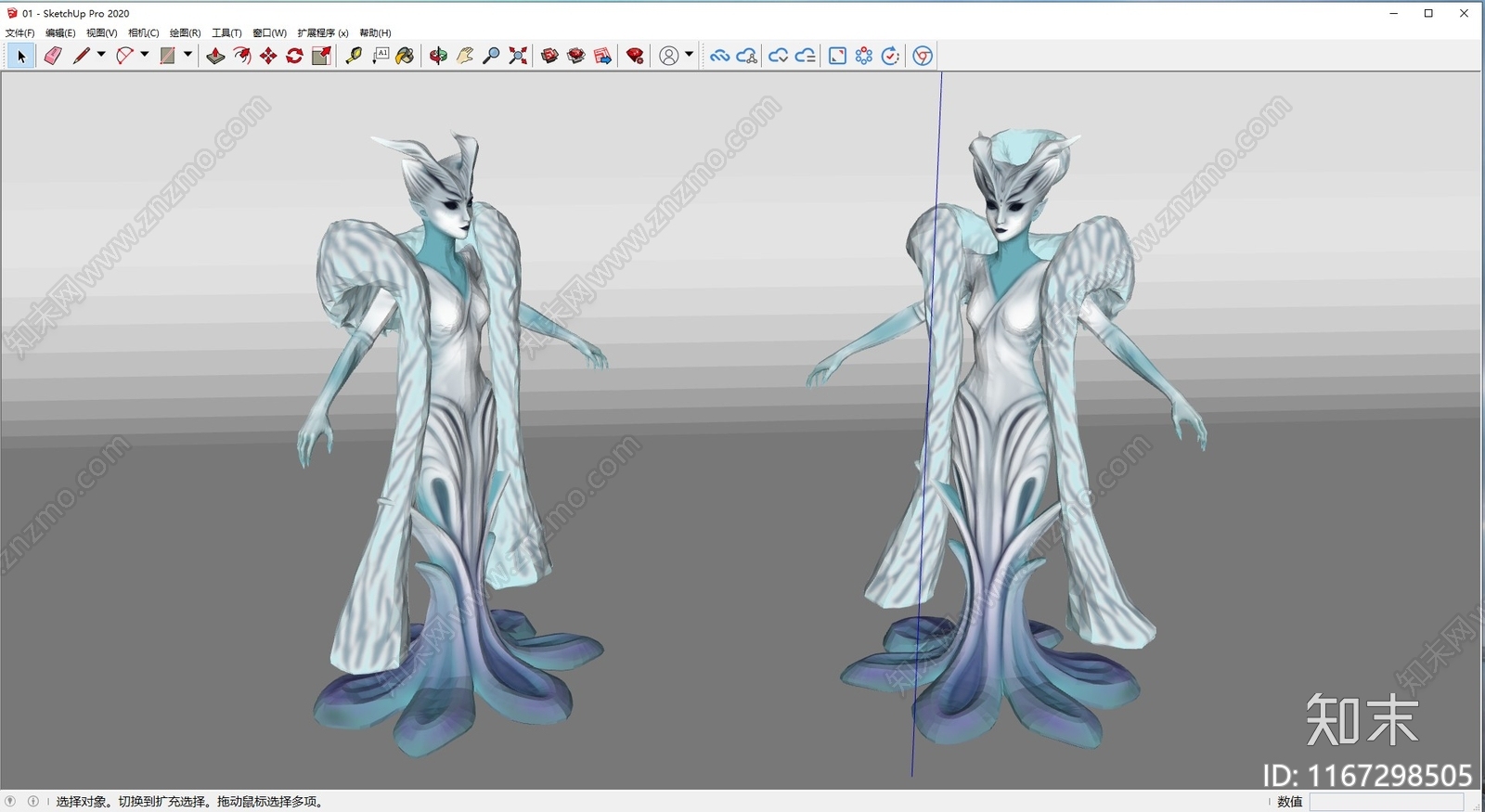Viewport: 1485px width, 812px height.
Task: Select the Line pencil tool
Action: click(x=82, y=56)
